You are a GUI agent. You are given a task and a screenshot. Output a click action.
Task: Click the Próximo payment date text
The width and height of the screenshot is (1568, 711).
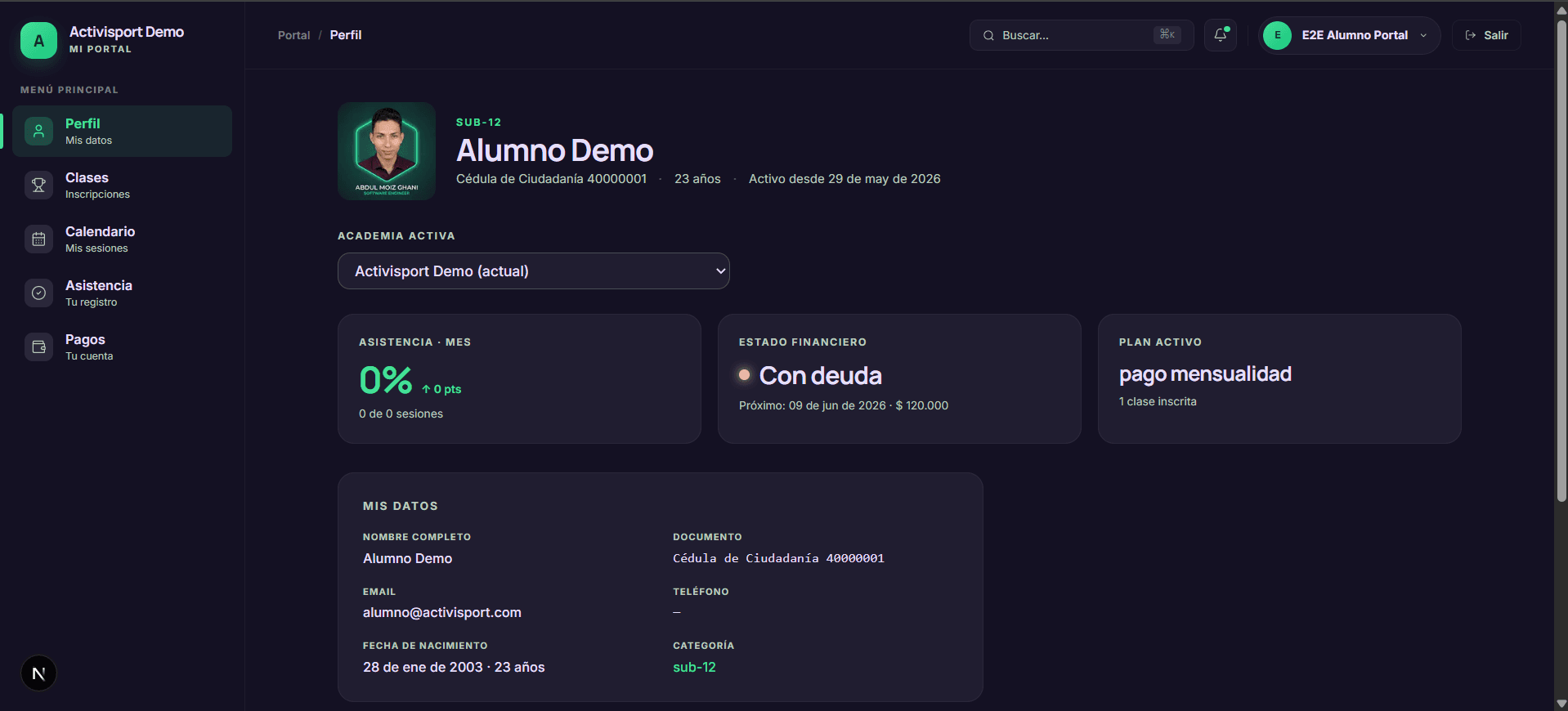tap(843, 405)
